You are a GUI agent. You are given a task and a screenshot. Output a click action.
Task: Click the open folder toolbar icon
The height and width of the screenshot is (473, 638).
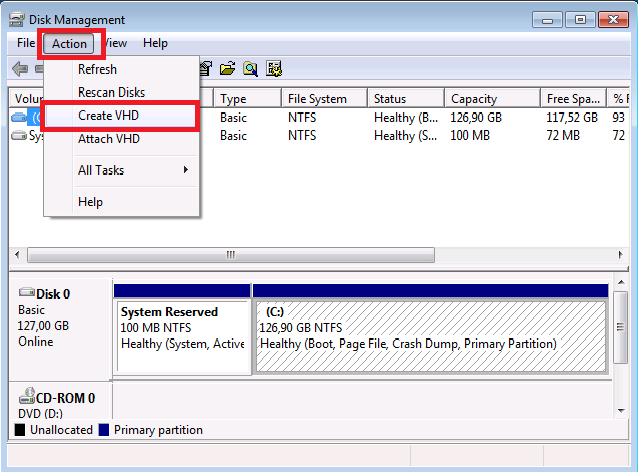click(x=227, y=69)
